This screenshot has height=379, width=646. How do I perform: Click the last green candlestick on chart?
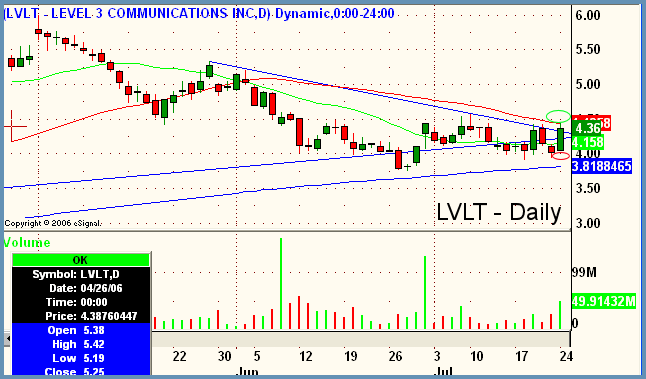click(560, 139)
